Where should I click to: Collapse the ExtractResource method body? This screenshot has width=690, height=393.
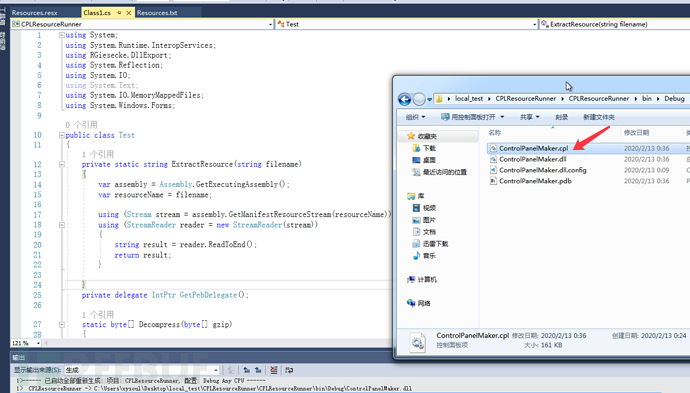62,164
